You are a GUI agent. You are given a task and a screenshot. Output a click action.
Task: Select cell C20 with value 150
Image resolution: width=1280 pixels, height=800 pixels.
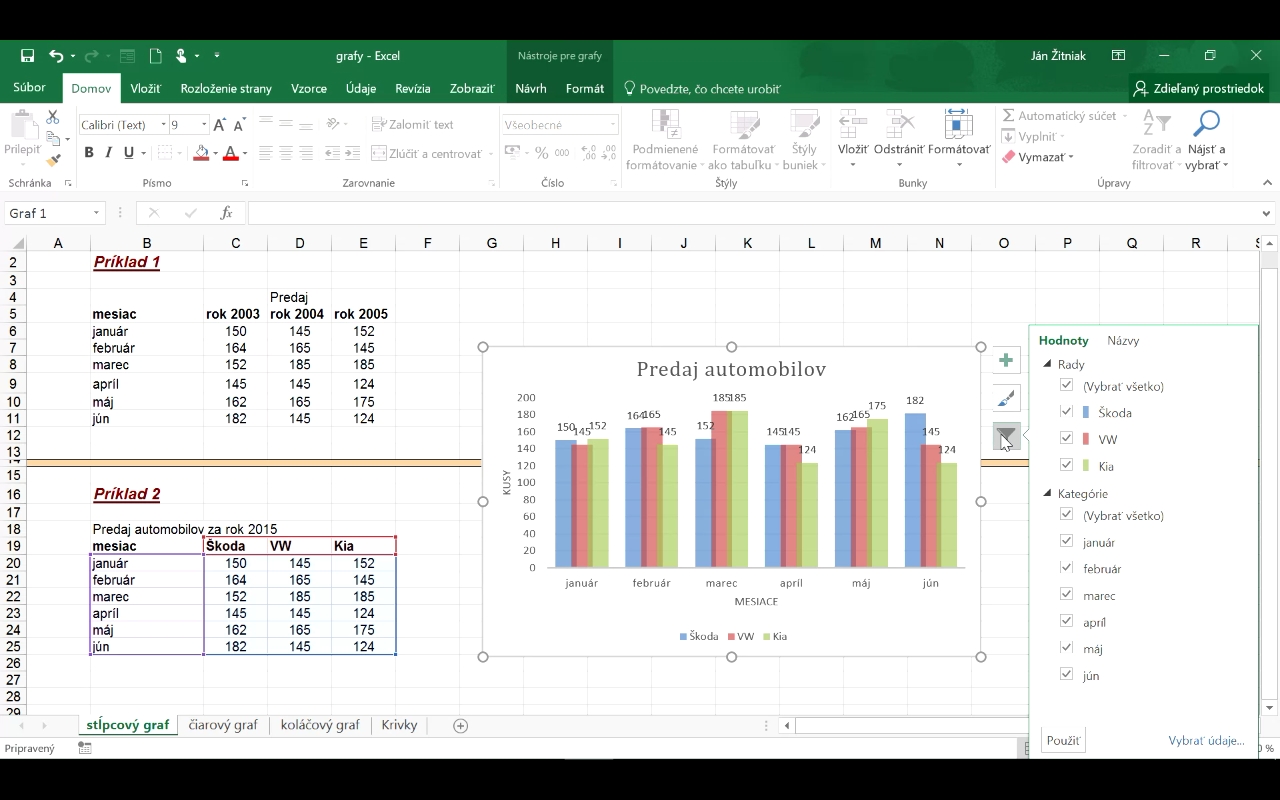tap(236, 563)
